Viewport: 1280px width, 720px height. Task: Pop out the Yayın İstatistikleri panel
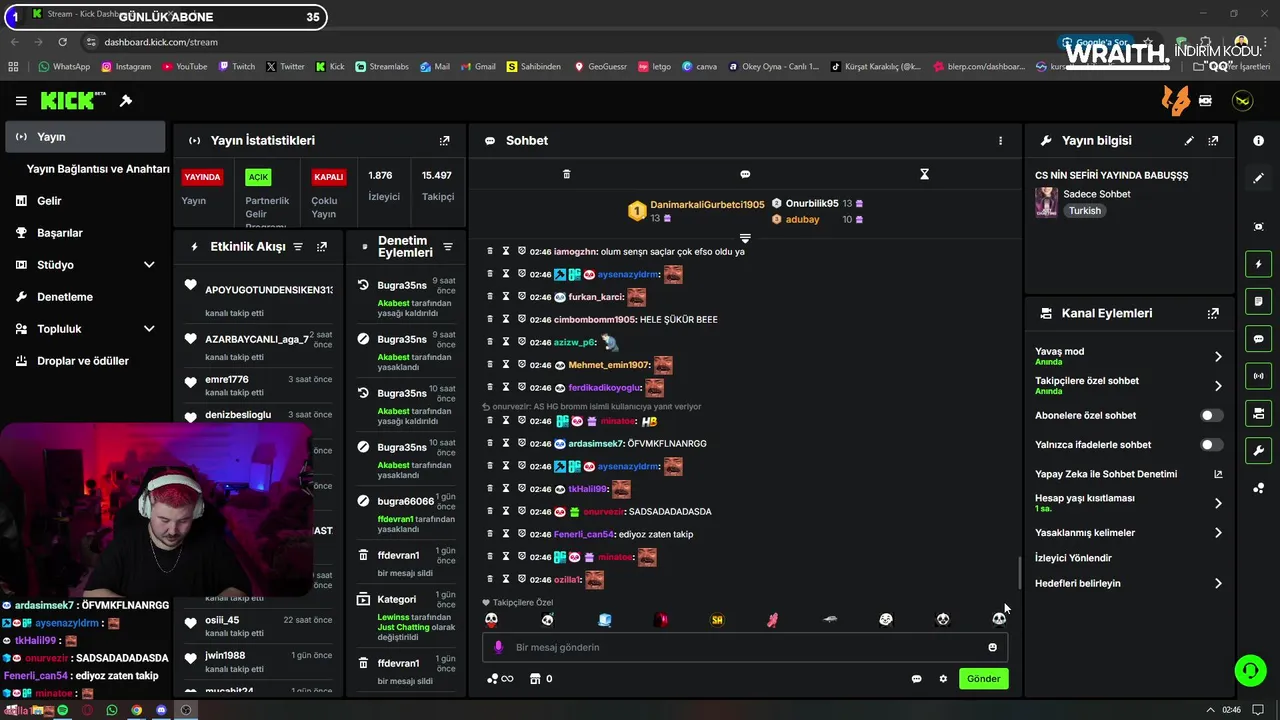click(445, 141)
